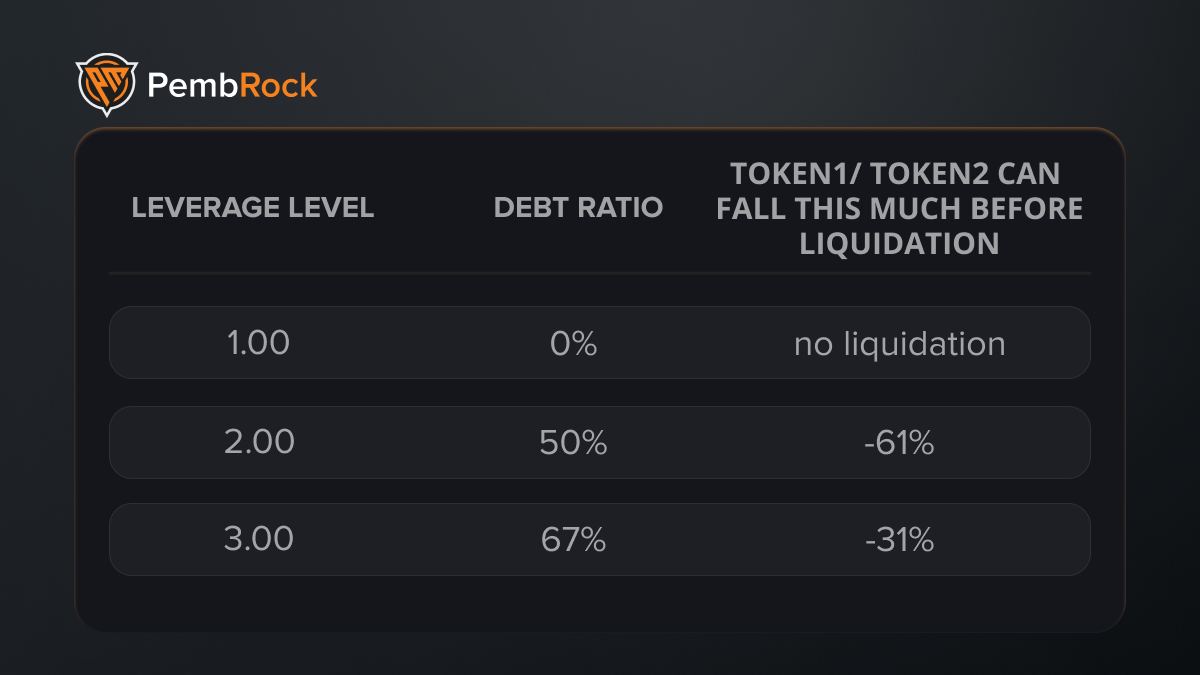Click the 67% debt ratio value
The width and height of the screenshot is (1200, 675).
click(x=573, y=540)
